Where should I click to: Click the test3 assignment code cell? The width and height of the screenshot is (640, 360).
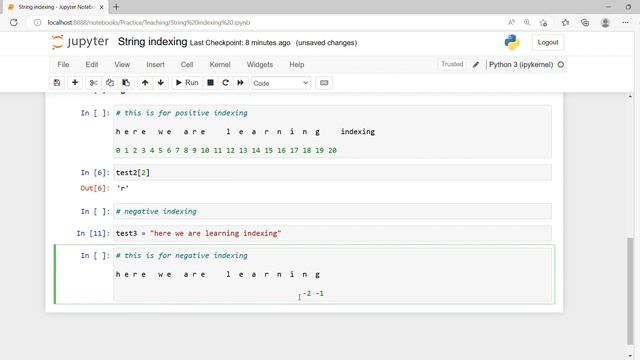click(x=332, y=233)
